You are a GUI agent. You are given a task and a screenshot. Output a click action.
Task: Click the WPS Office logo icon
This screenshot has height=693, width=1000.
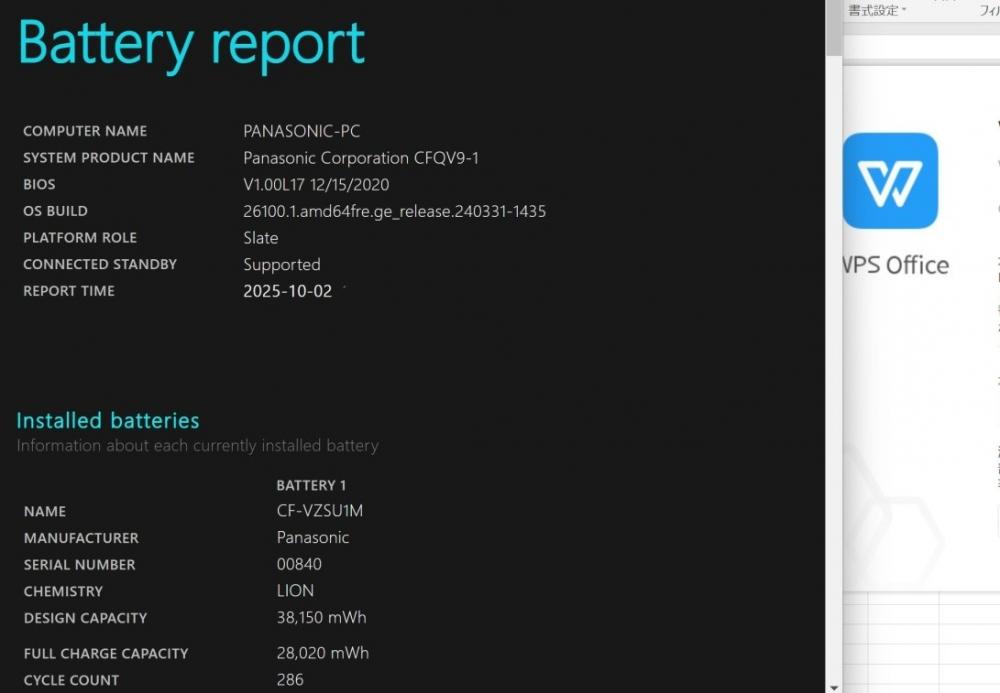[890, 180]
